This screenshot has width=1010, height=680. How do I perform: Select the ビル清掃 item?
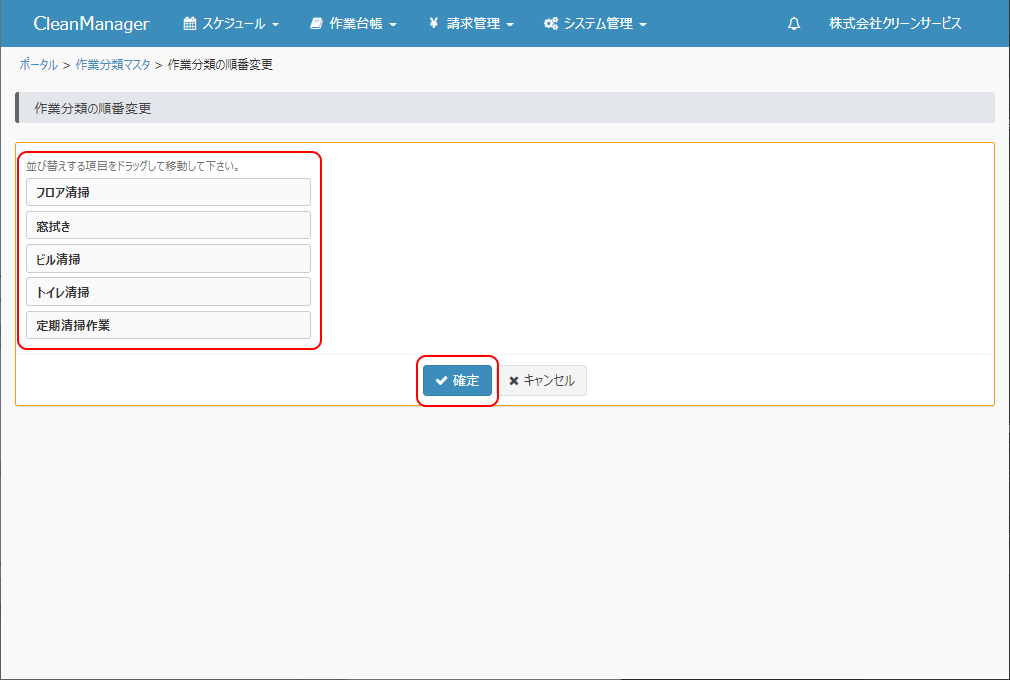point(168,259)
